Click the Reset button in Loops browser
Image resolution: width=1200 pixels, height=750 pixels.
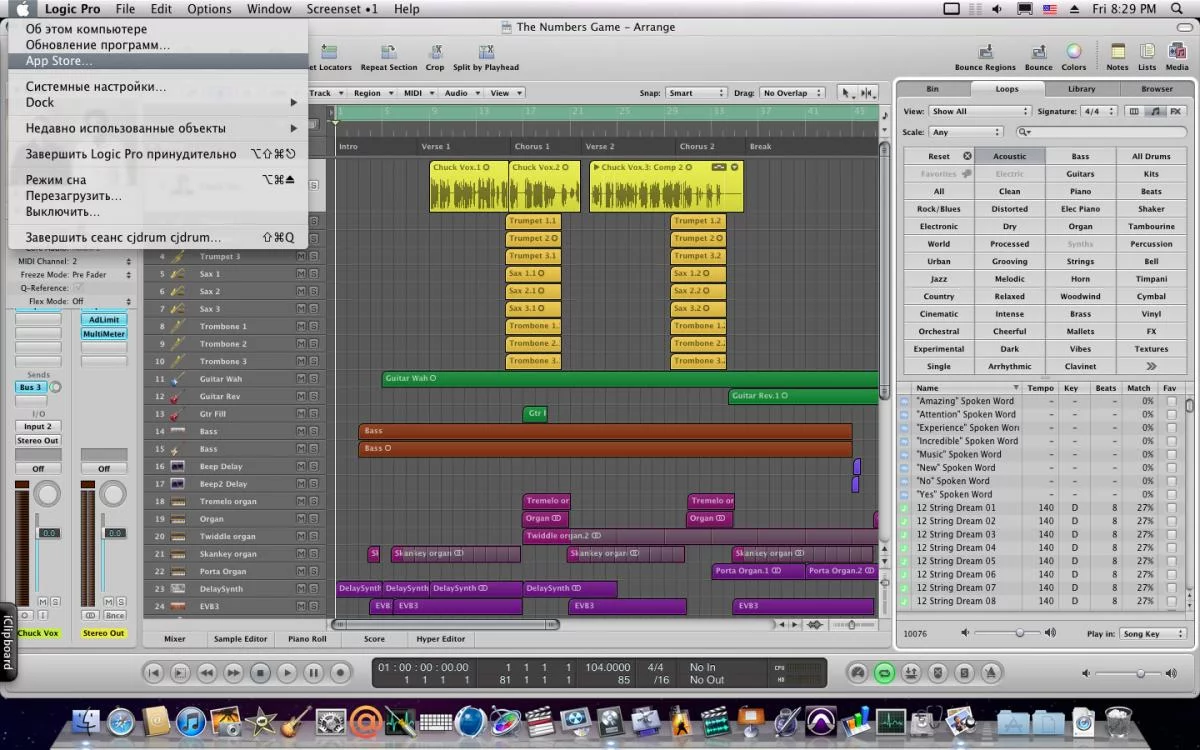939,156
